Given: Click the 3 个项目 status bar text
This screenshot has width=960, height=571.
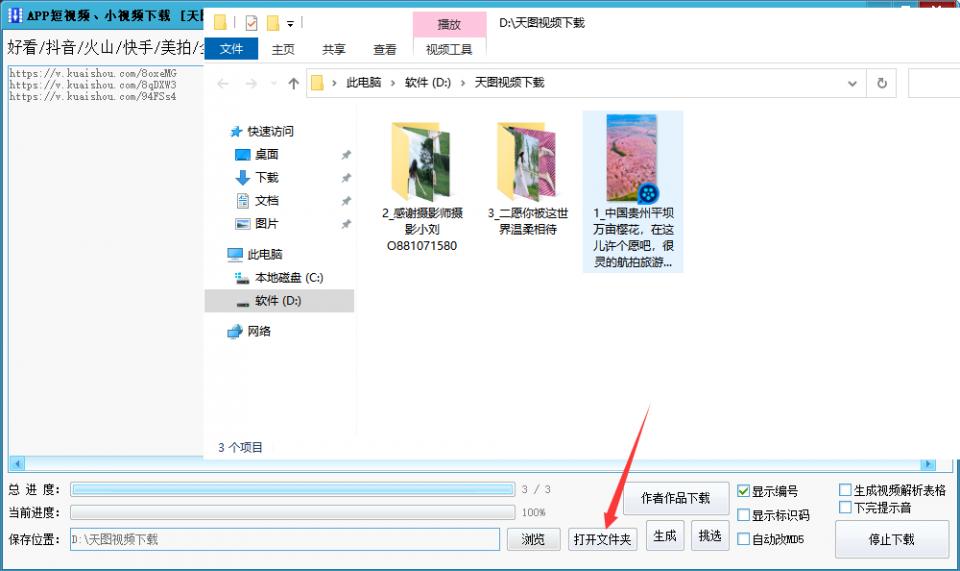Looking at the screenshot, I should tap(240, 447).
